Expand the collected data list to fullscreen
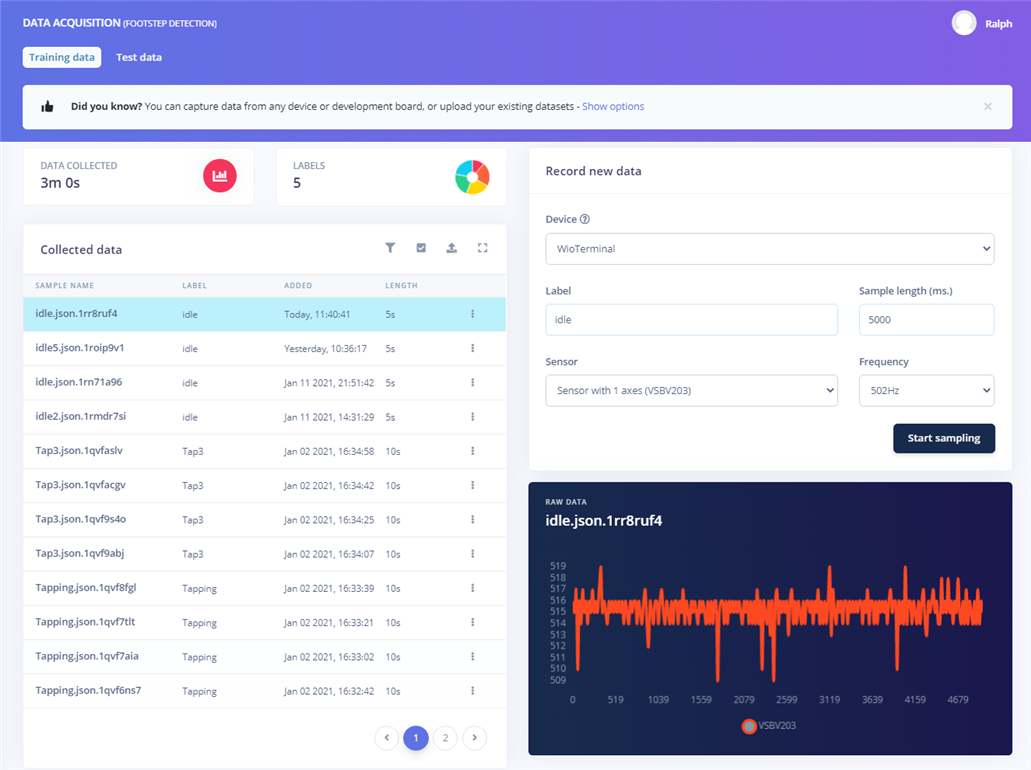 tap(483, 248)
